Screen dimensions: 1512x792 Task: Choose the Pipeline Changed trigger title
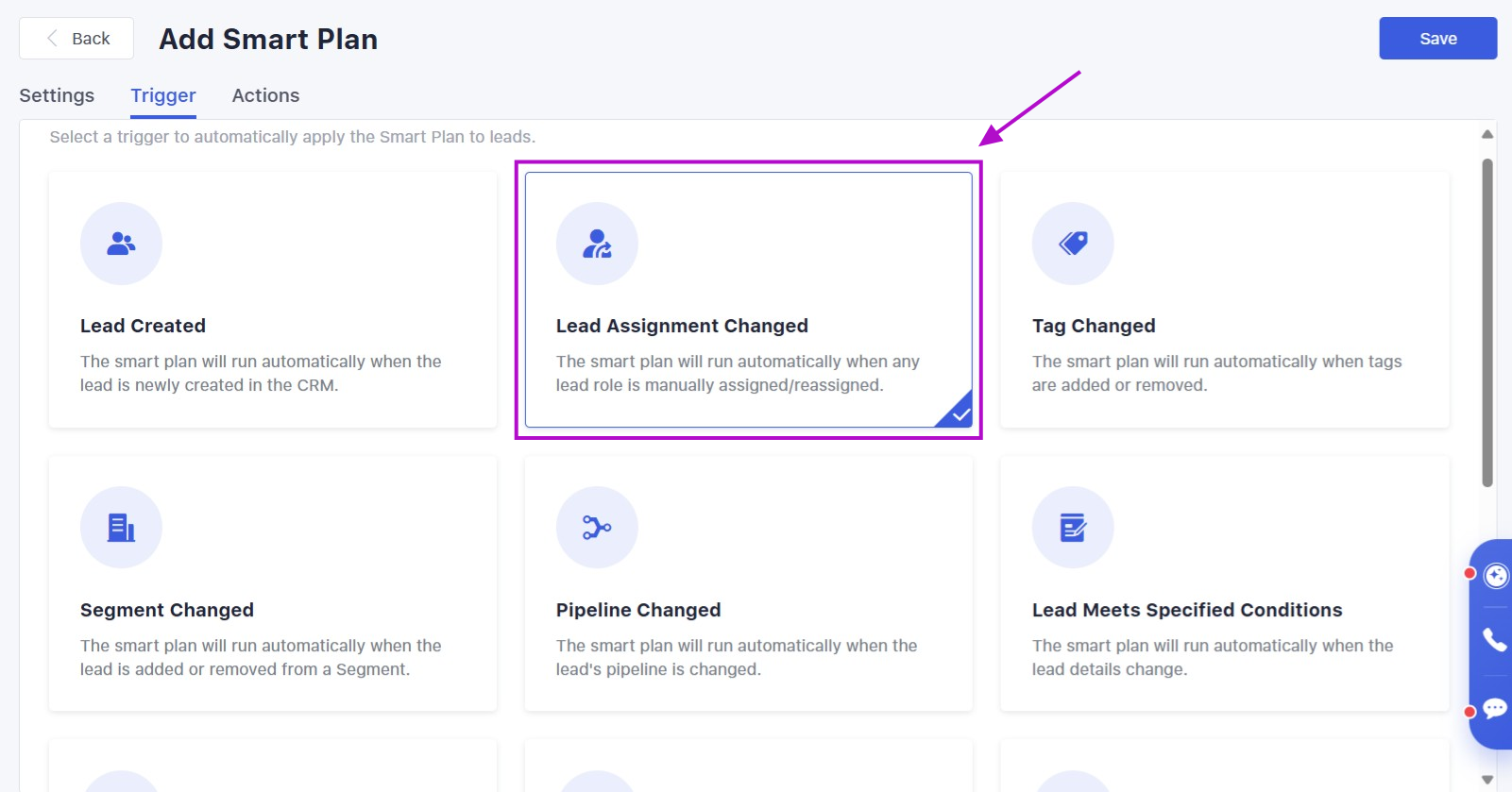coord(638,610)
